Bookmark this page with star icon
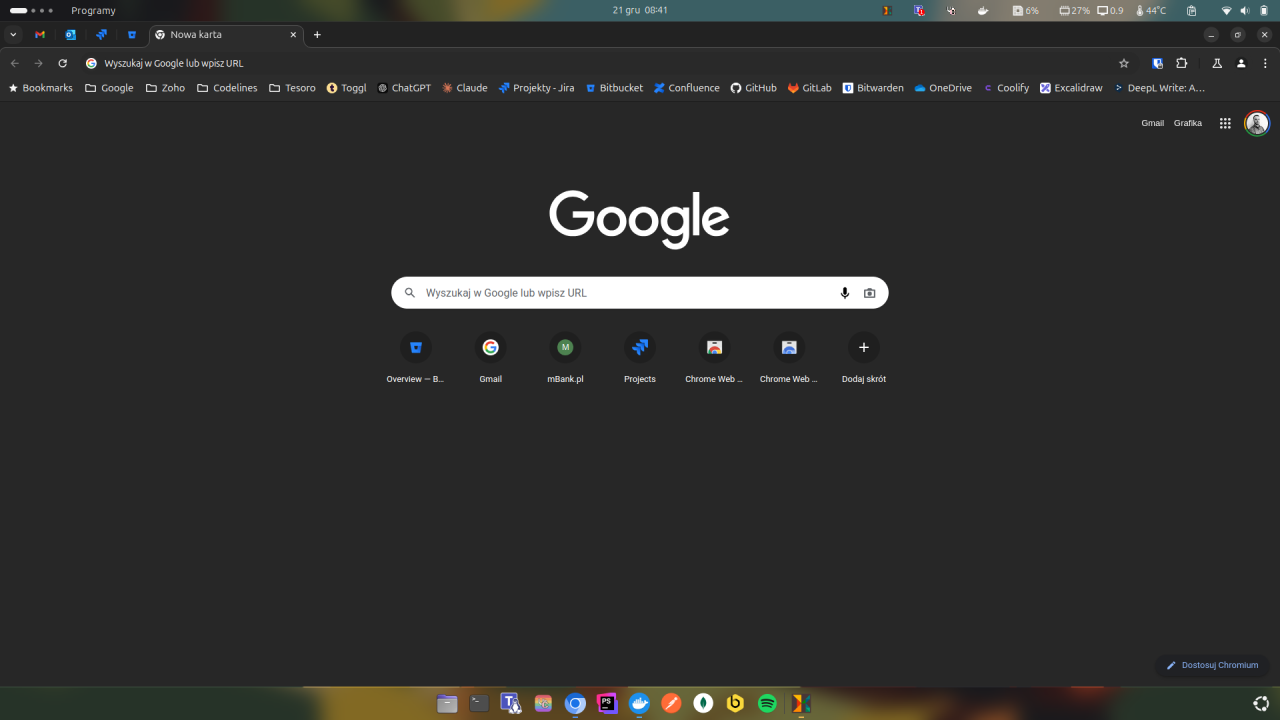 click(1124, 63)
